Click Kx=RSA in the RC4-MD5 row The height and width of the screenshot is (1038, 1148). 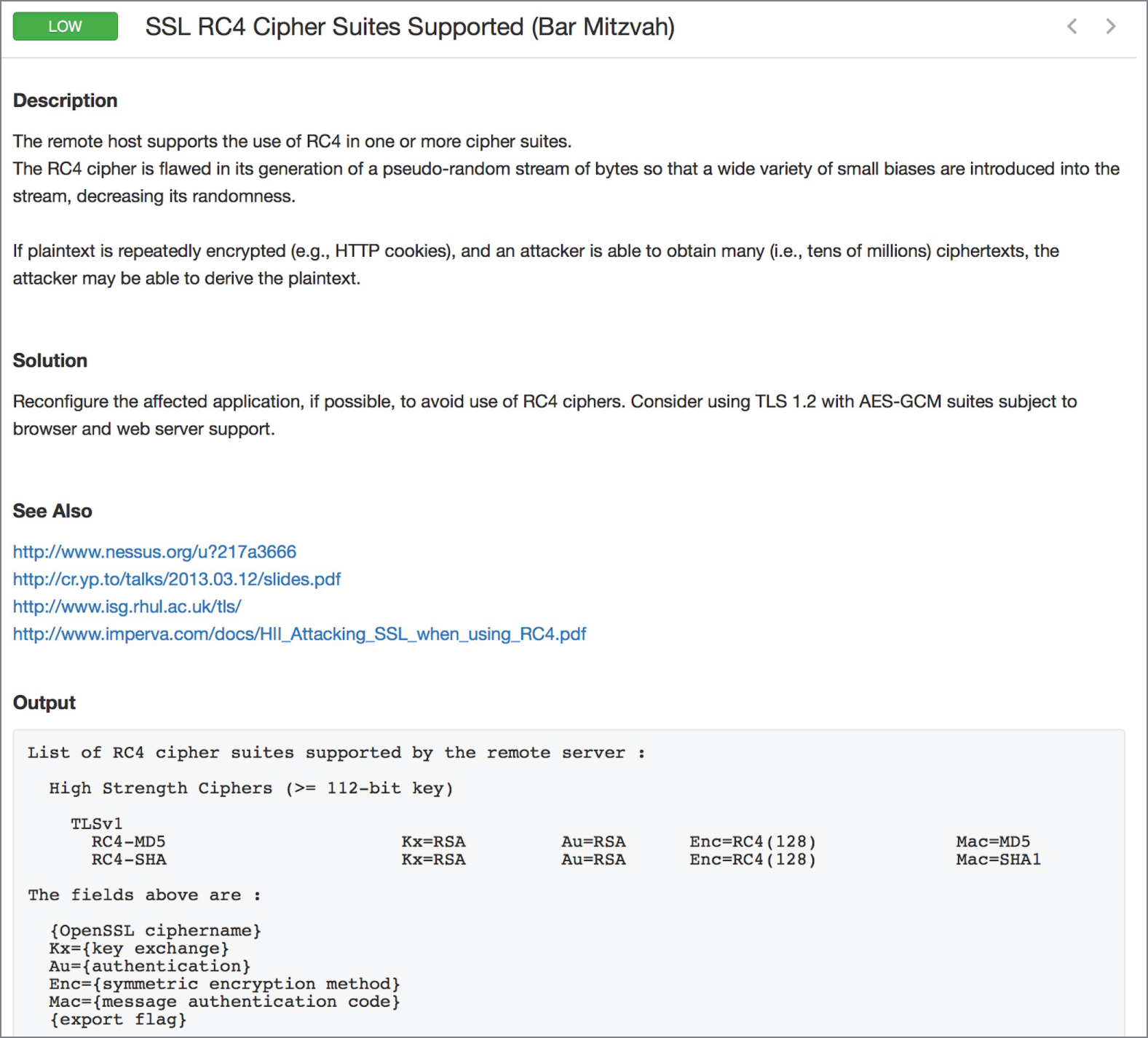(x=433, y=841)
